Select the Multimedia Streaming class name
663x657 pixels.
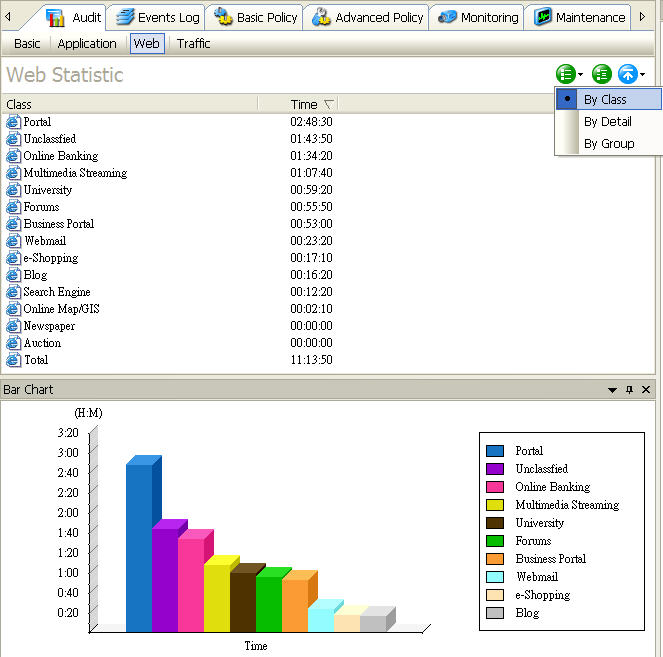point(75,172)
